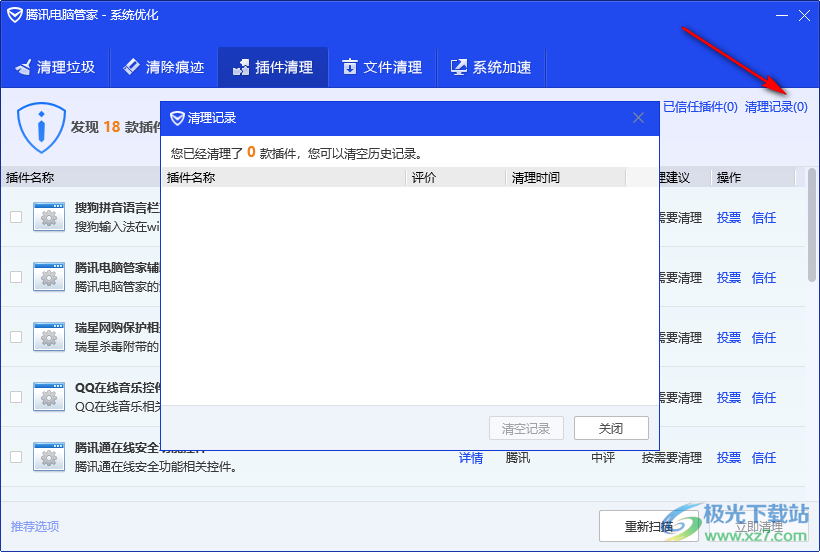
Task: Check the 腾讯通在线安全 plugin checkbox
Action: tap(16, 457)
